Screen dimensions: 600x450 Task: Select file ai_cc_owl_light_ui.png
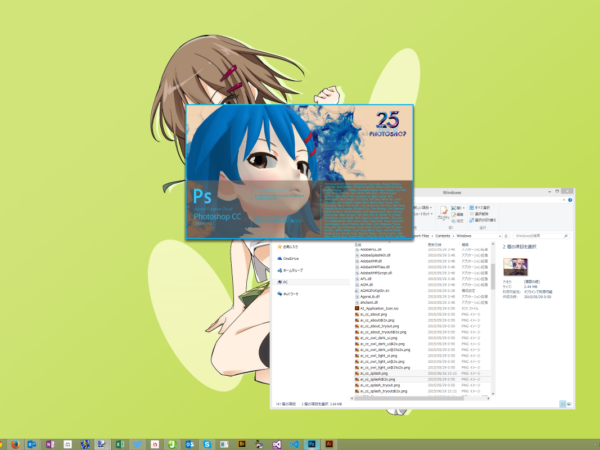(378, 355)
